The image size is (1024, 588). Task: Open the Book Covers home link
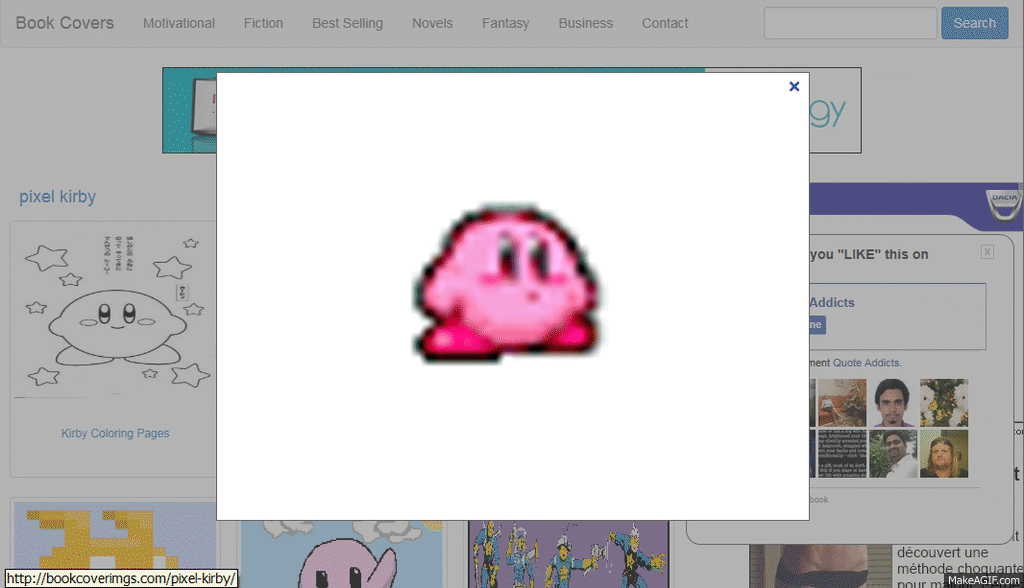click(65, 23)
